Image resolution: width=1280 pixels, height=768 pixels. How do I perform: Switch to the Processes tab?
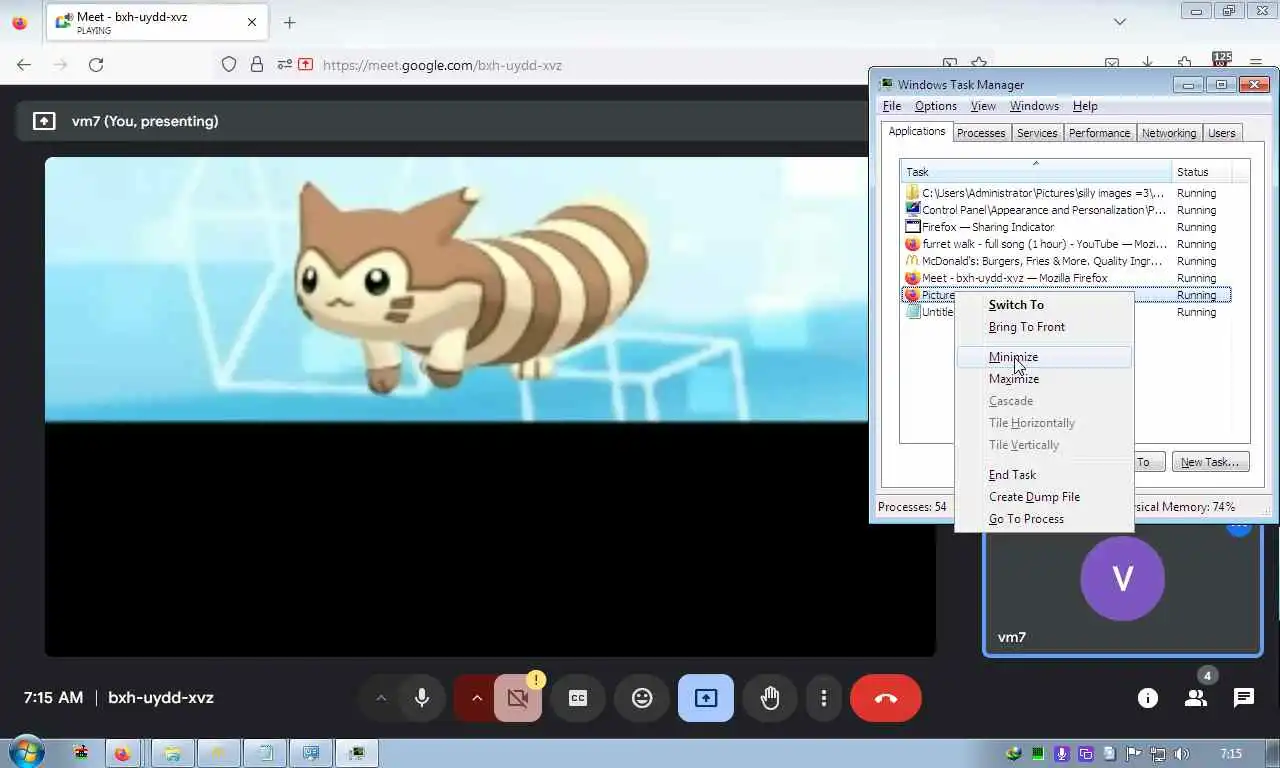tap(981, 133)
